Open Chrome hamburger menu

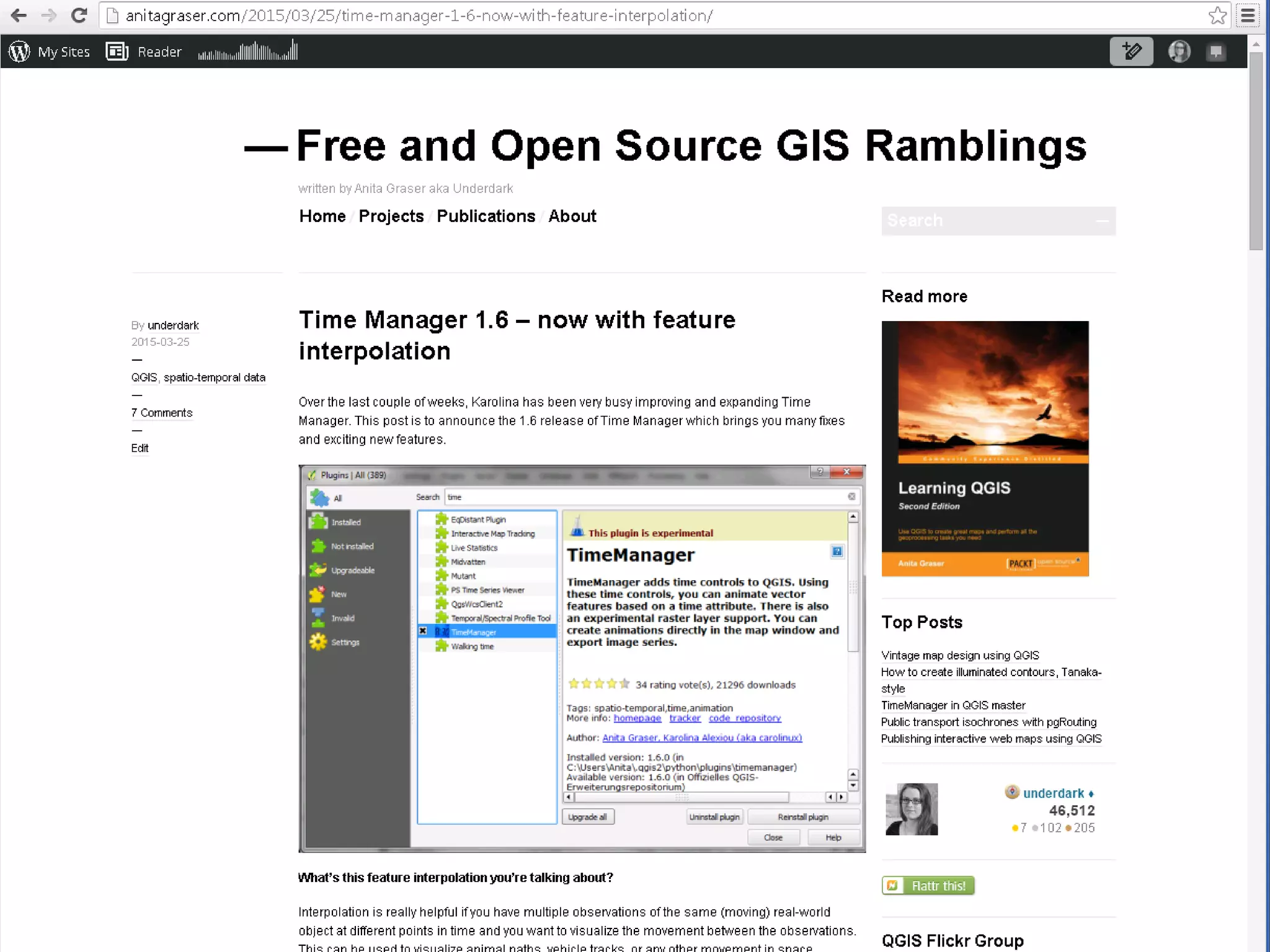click(x=1248, y=15)
